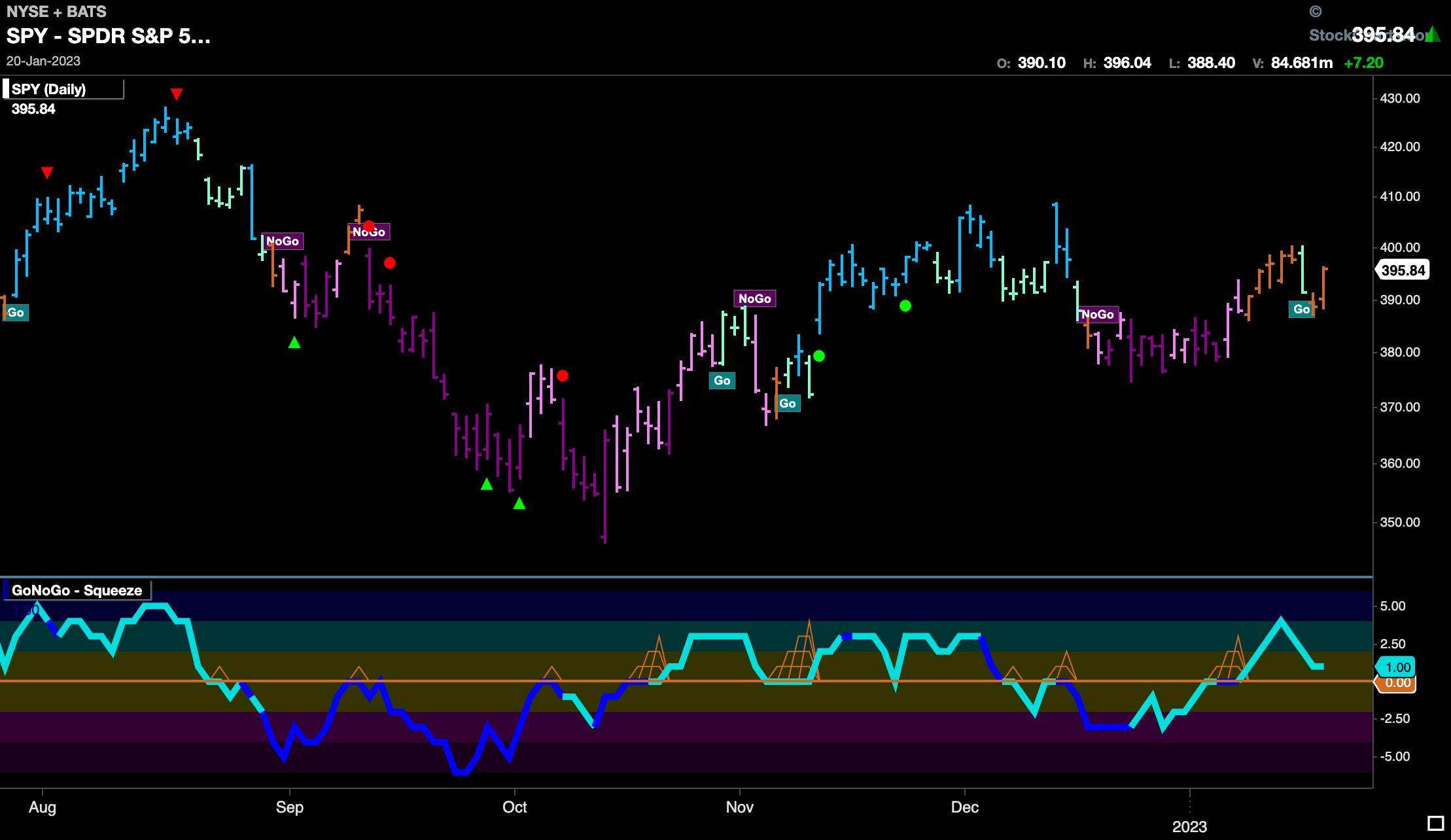Screen dimensions: 1451x840
Task: Click the cyan 1.00 oscillator value tag
Action: pyautogui.click(x=1397, y=667)
